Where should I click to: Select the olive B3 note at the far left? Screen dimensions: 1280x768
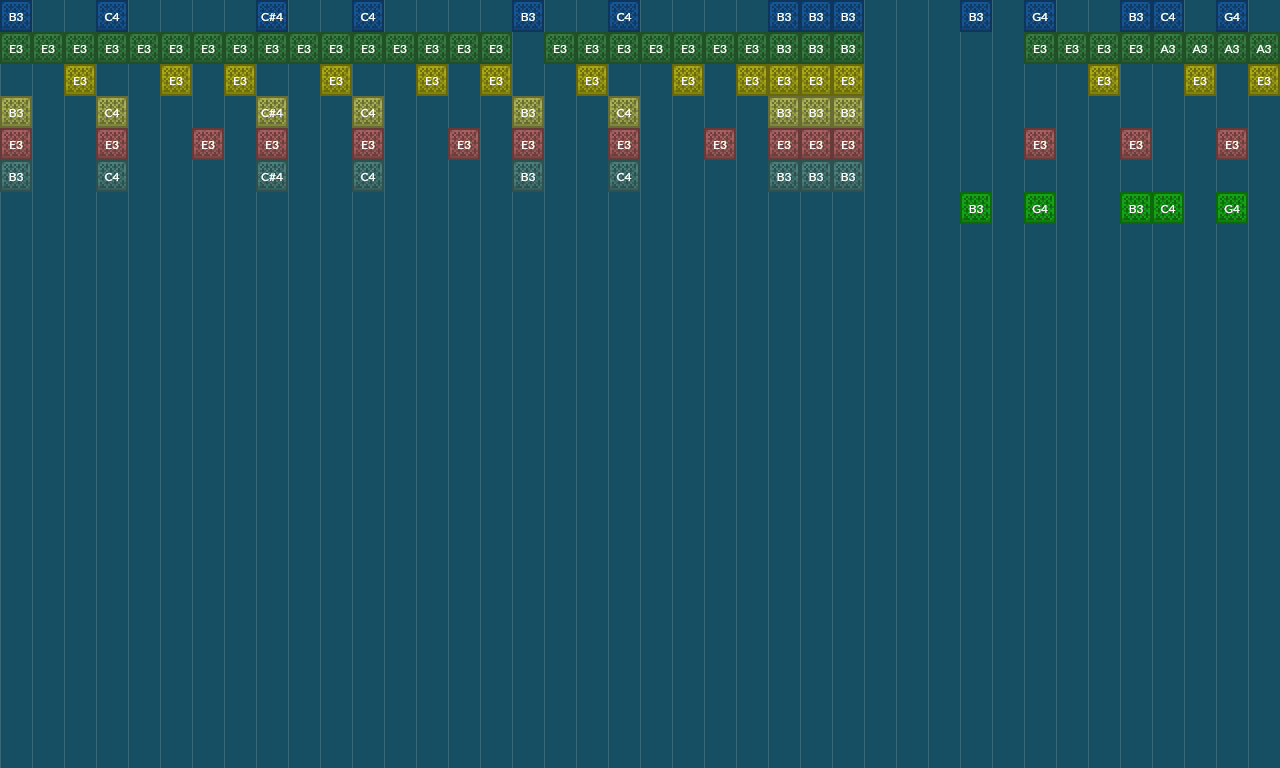15,113
